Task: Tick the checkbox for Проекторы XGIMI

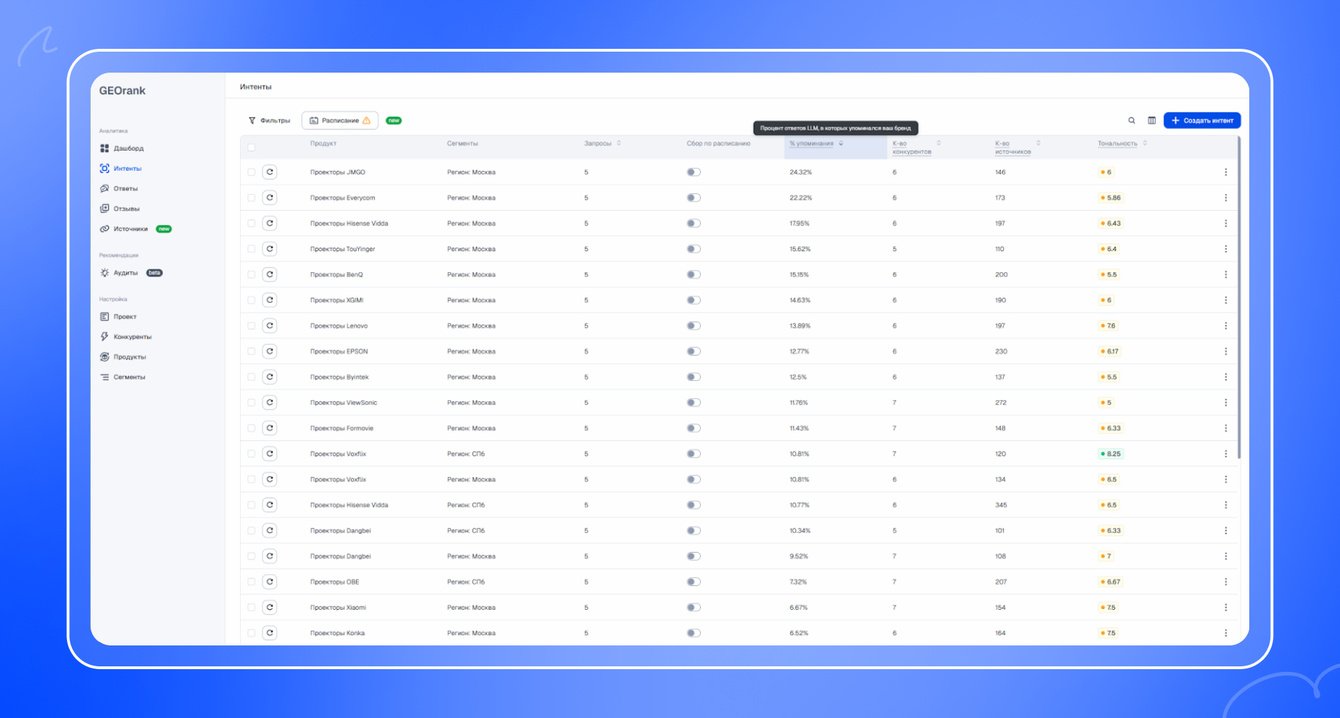Action: click(252, 300)
